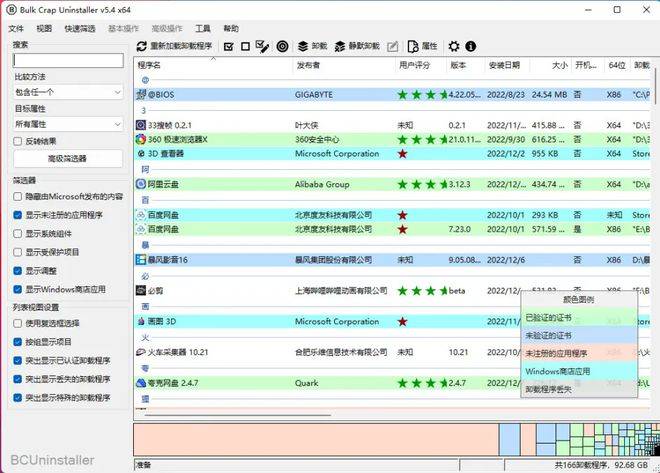Open 属性 properties from the toolbar

click(423, 46)
